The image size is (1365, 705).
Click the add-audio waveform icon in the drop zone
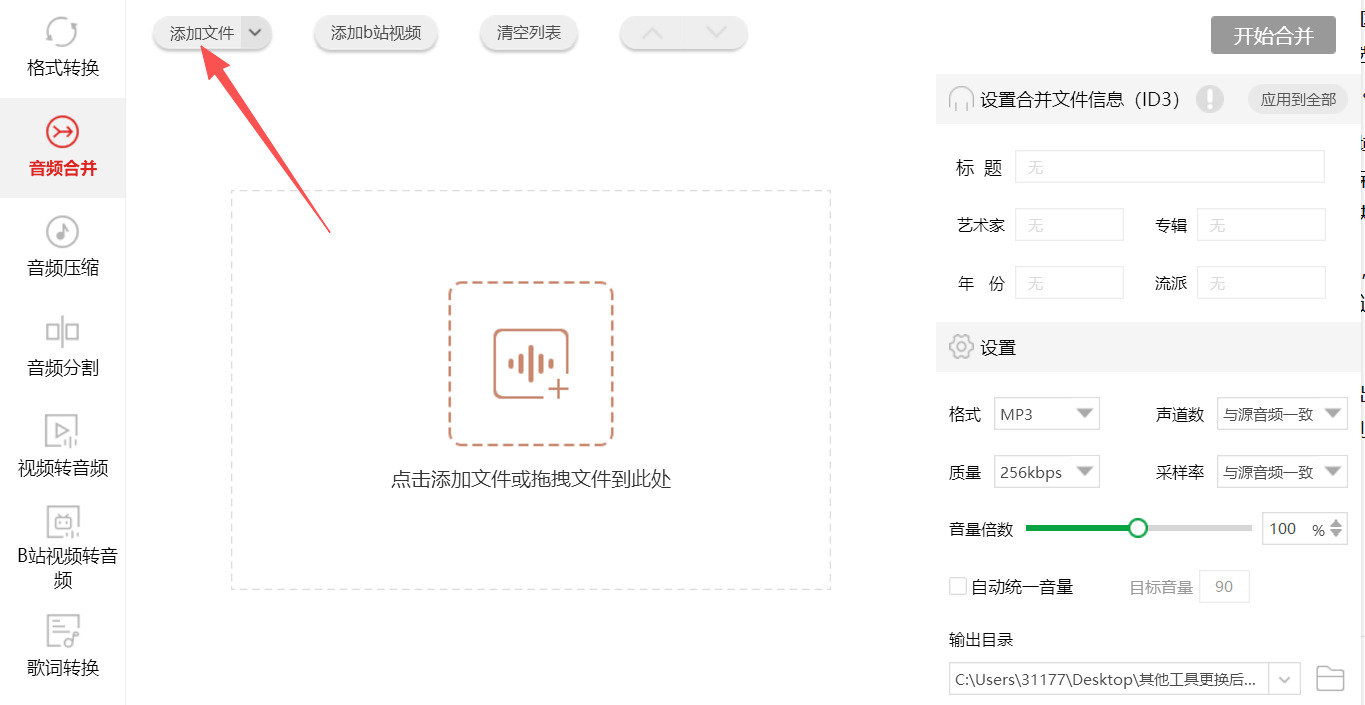(x=531, y=364)
